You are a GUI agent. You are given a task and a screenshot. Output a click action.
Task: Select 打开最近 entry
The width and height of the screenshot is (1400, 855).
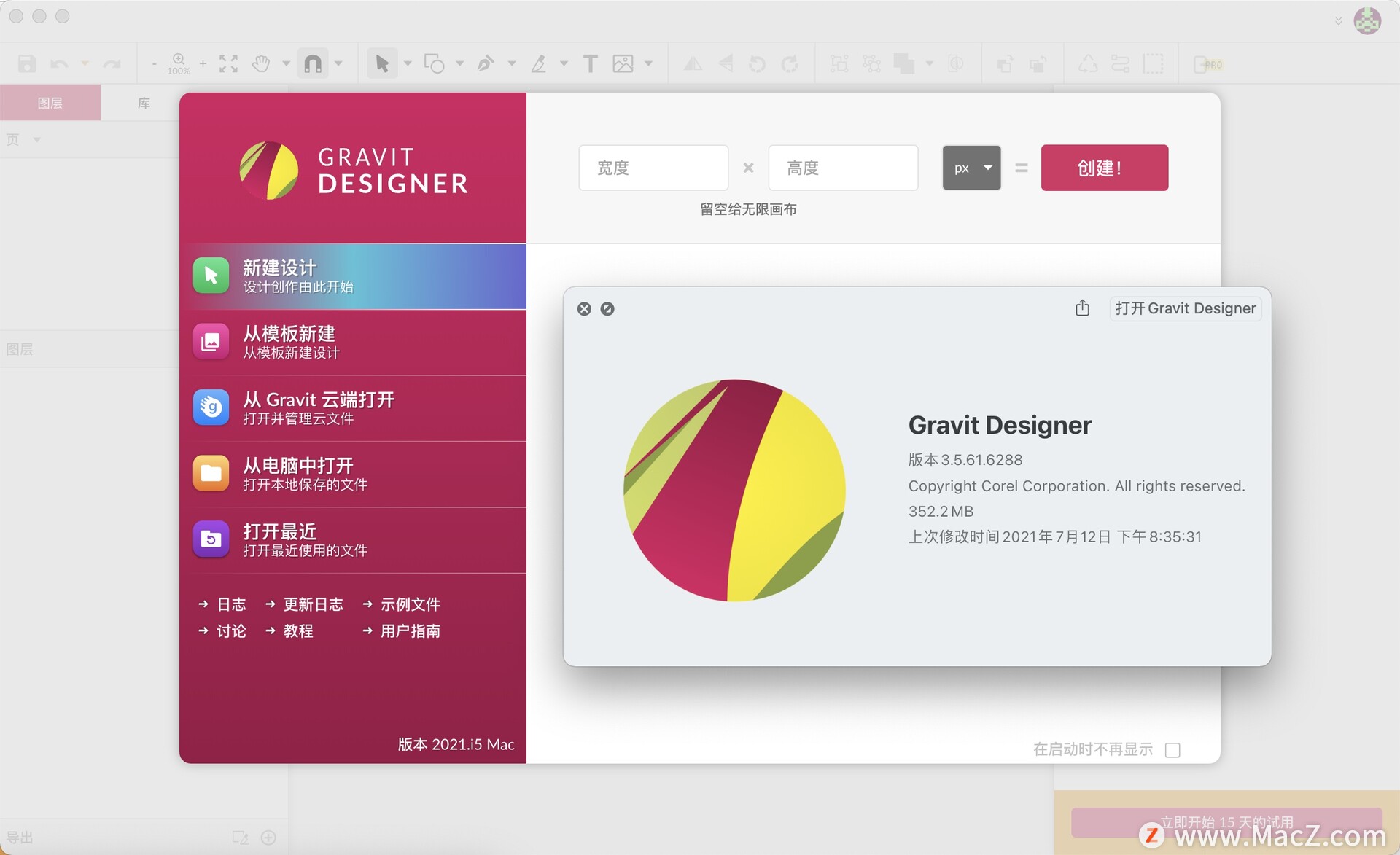pos(353,540)
